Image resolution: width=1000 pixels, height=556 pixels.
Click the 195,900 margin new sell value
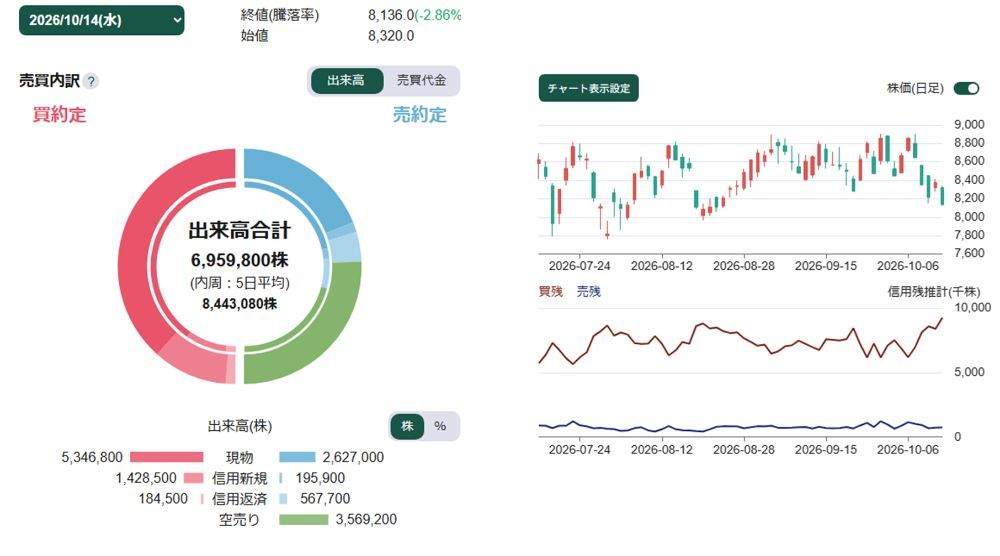click(320, 478)
